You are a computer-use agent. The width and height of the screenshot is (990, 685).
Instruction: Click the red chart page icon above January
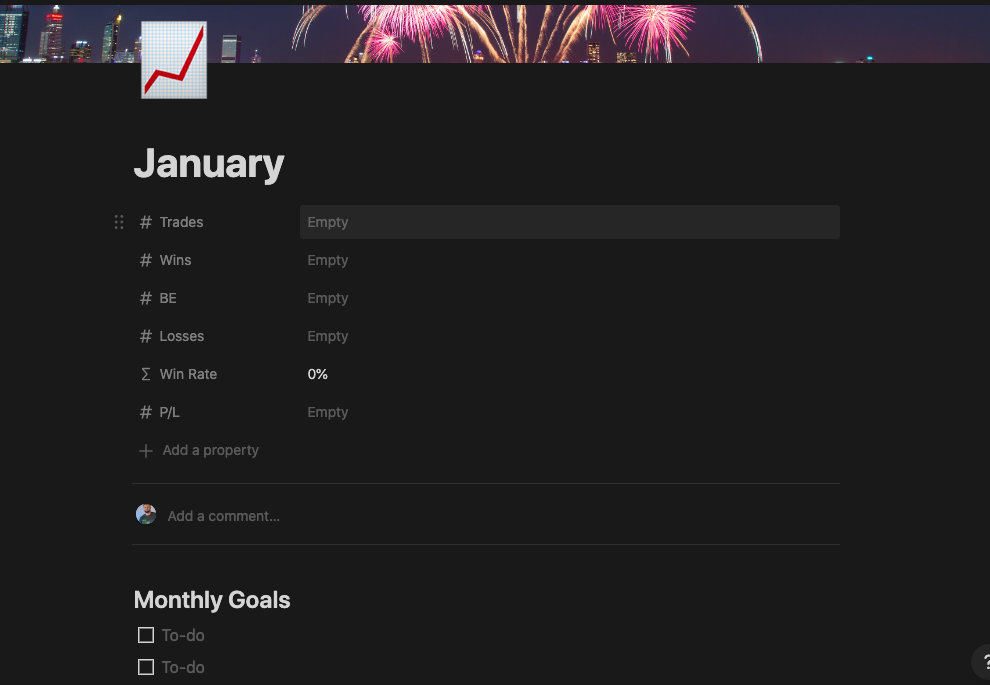(x=173, y=60)
